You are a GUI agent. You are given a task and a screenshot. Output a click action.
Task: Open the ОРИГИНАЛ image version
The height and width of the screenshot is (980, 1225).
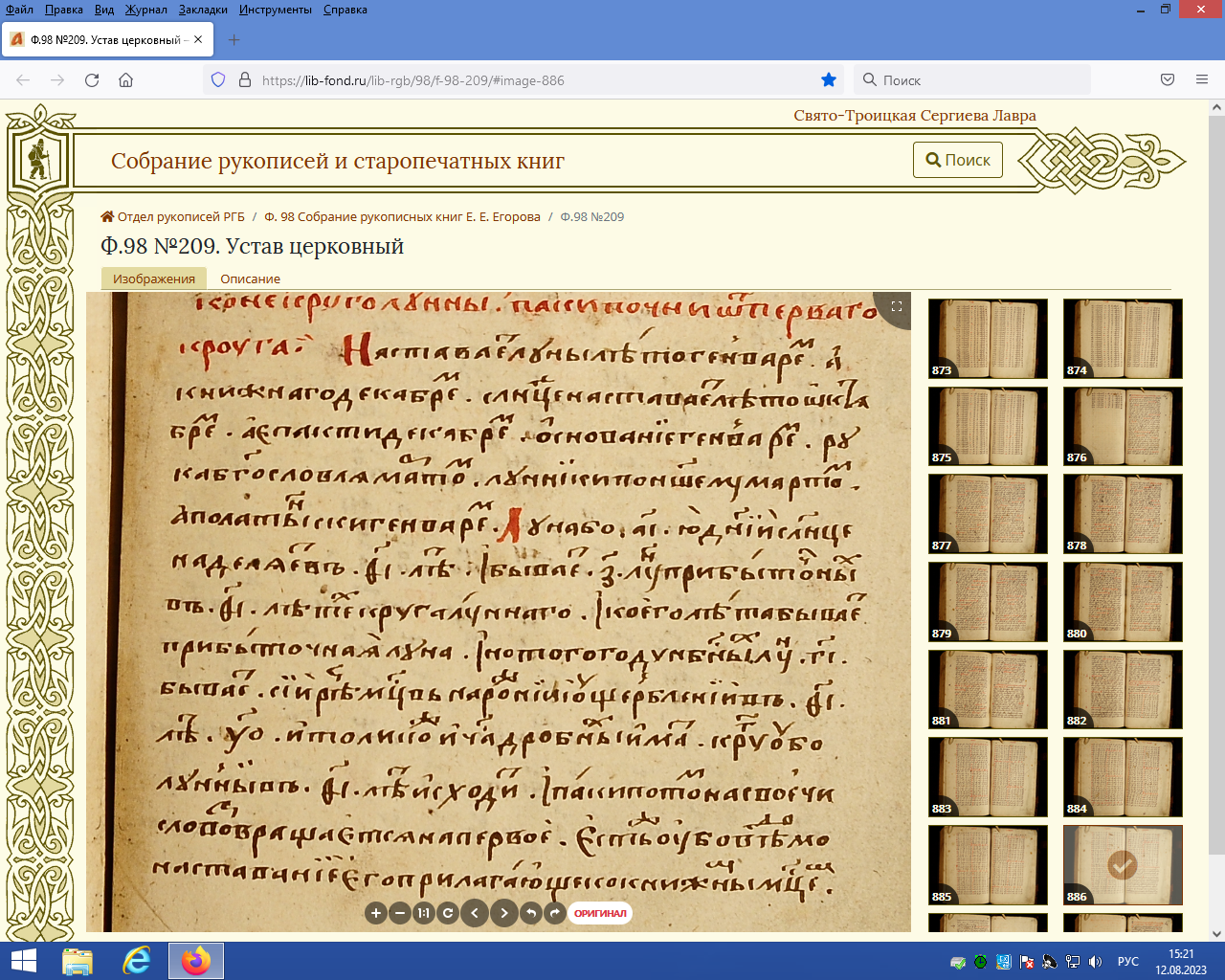(x=600, y=913)
